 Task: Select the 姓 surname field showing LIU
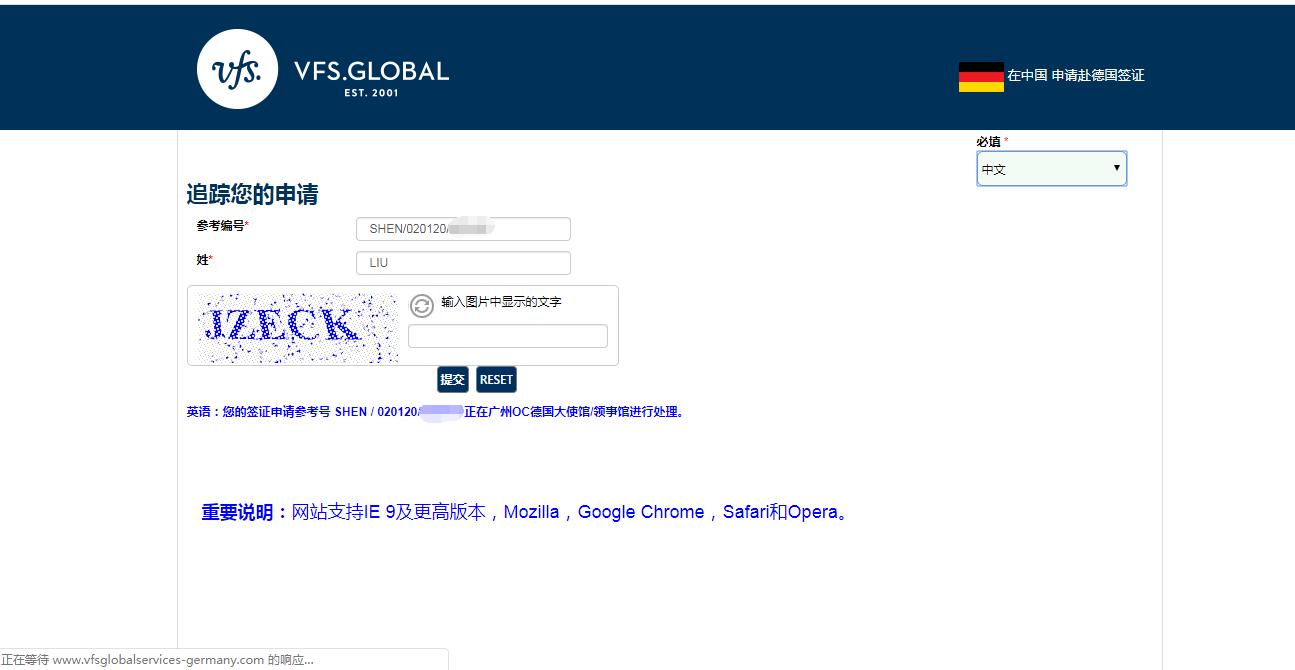[x=462, y=262]
